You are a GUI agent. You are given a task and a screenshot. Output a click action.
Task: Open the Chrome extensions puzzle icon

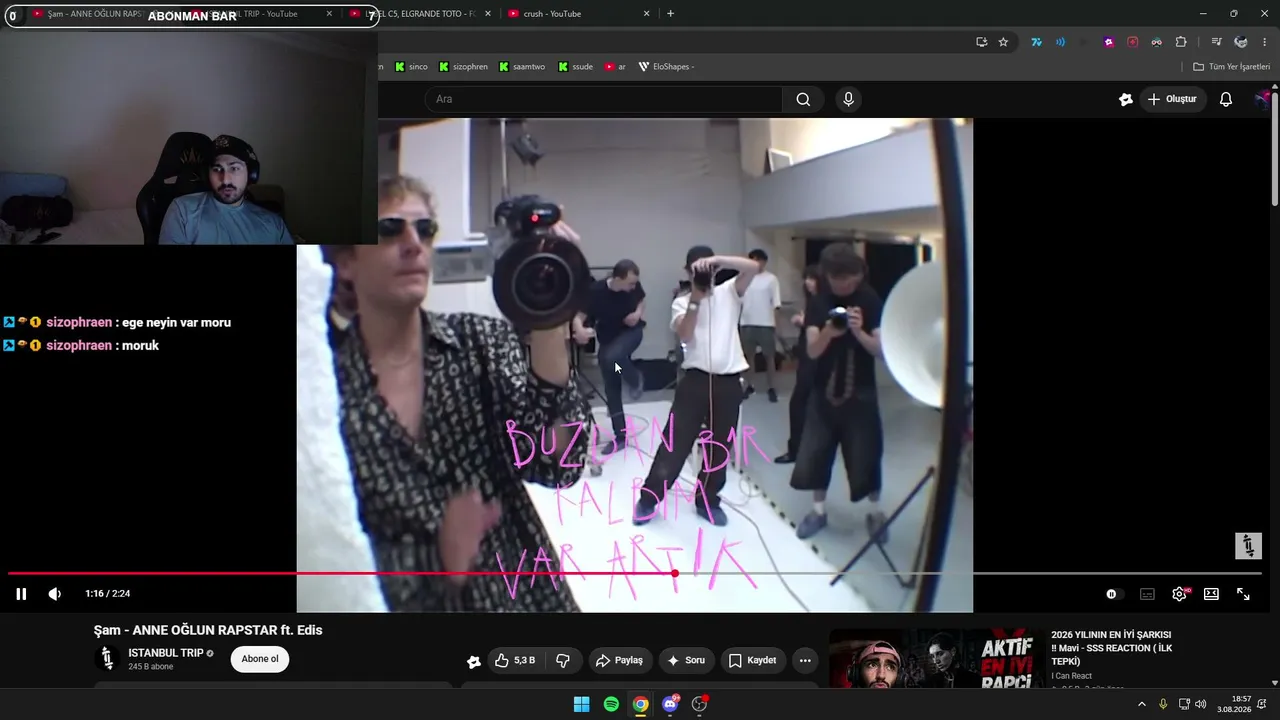(x=1181, y=42)
